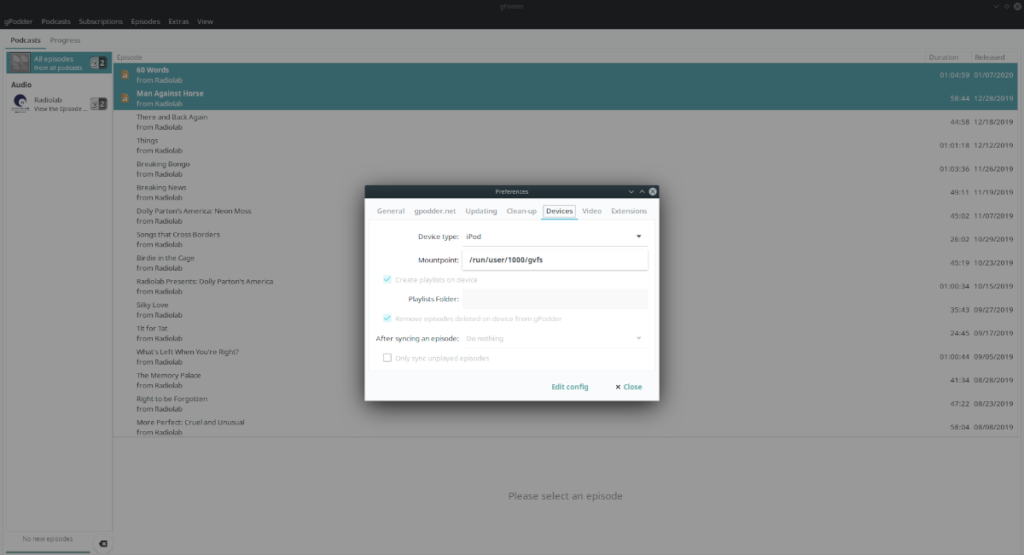Click the clear icon beside No new episodes
The height and width of the screenshot is (555, 1024).
click(x=103, y=544)
